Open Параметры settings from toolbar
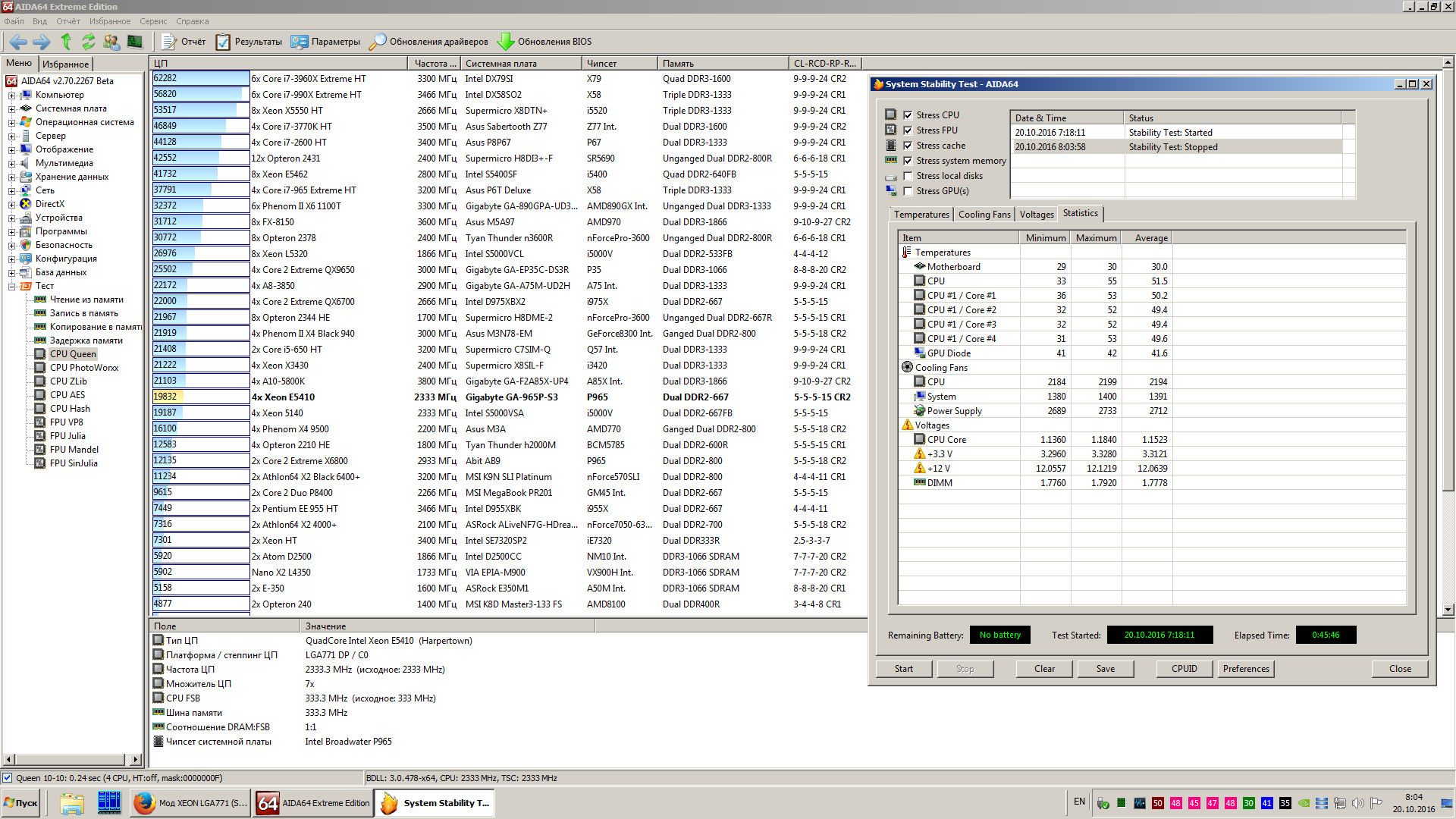The image size is (1456, 819). click(x=325, y=42)
